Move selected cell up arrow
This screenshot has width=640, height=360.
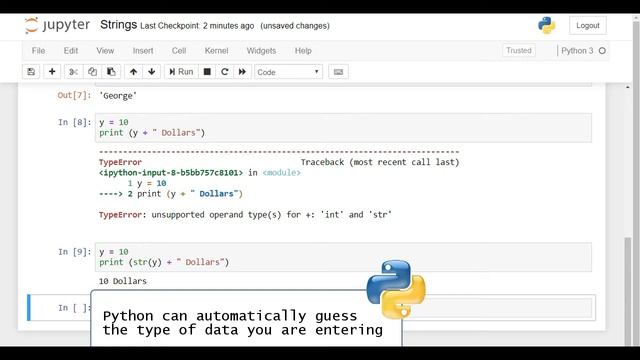tap(133, 72)
